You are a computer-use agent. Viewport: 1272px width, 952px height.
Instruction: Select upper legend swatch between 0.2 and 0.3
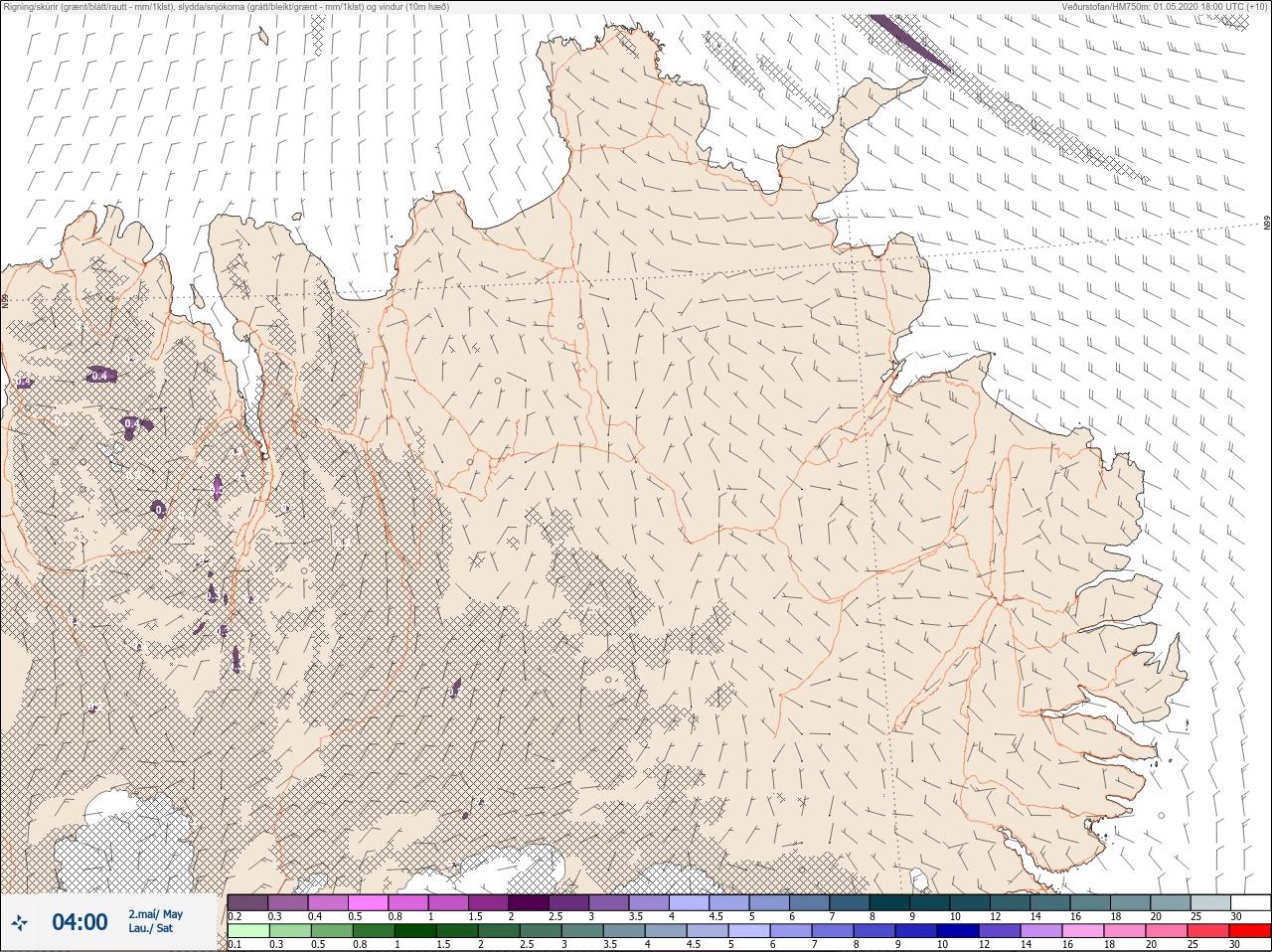[248, 902]
